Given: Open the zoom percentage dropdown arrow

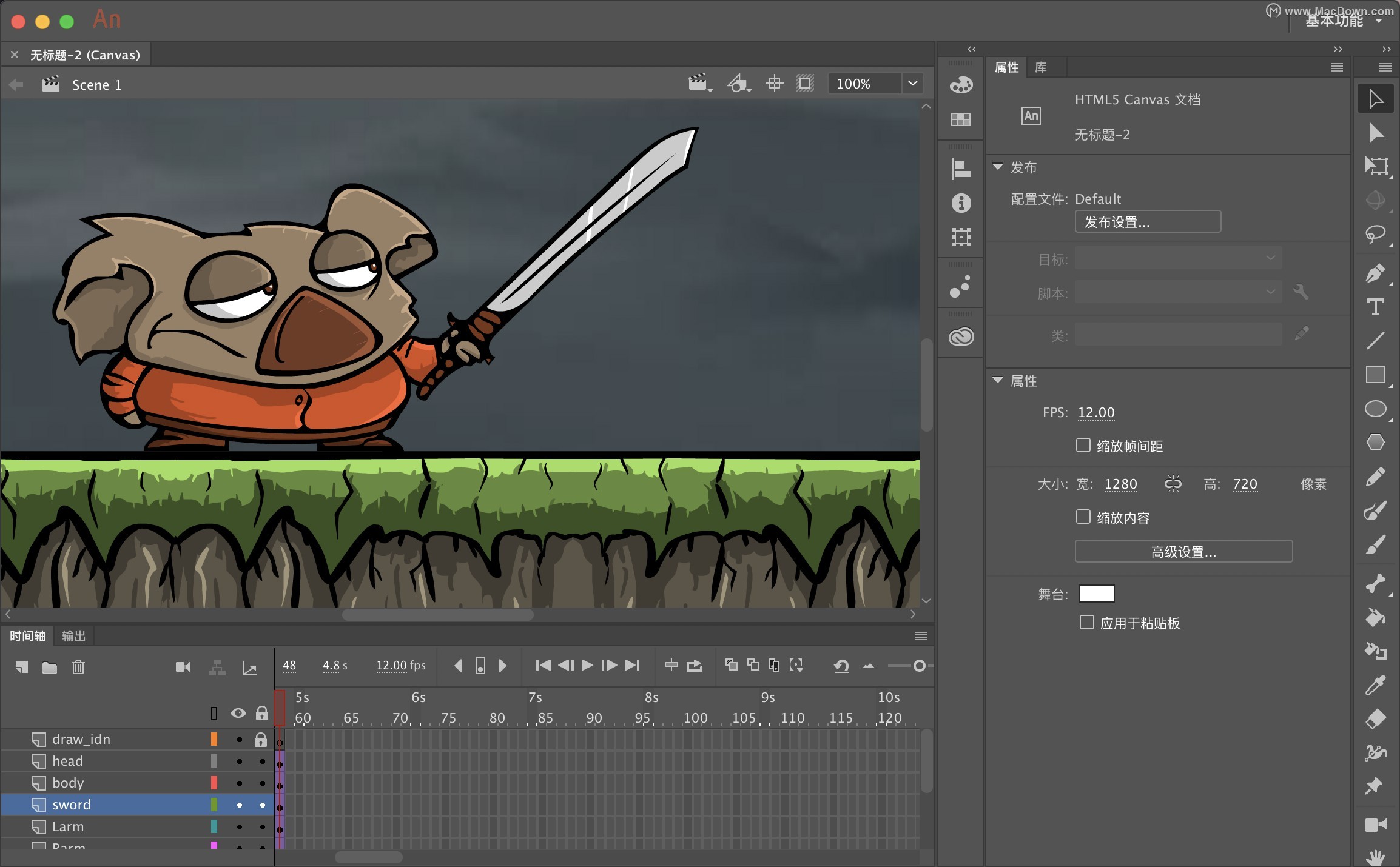Looking at the screenshot, I should (912, 84).
